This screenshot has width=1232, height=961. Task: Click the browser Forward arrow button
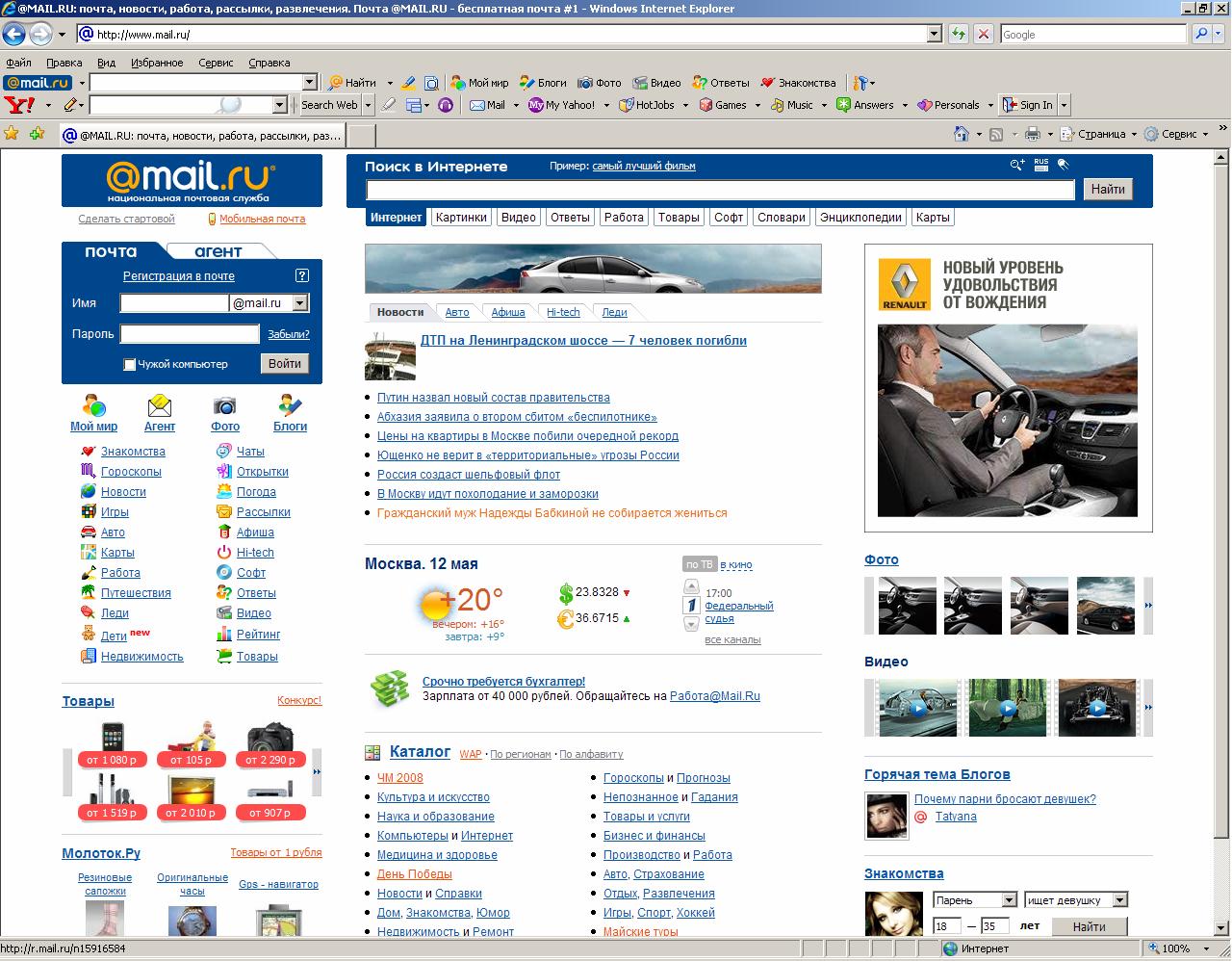click(40, 35)
